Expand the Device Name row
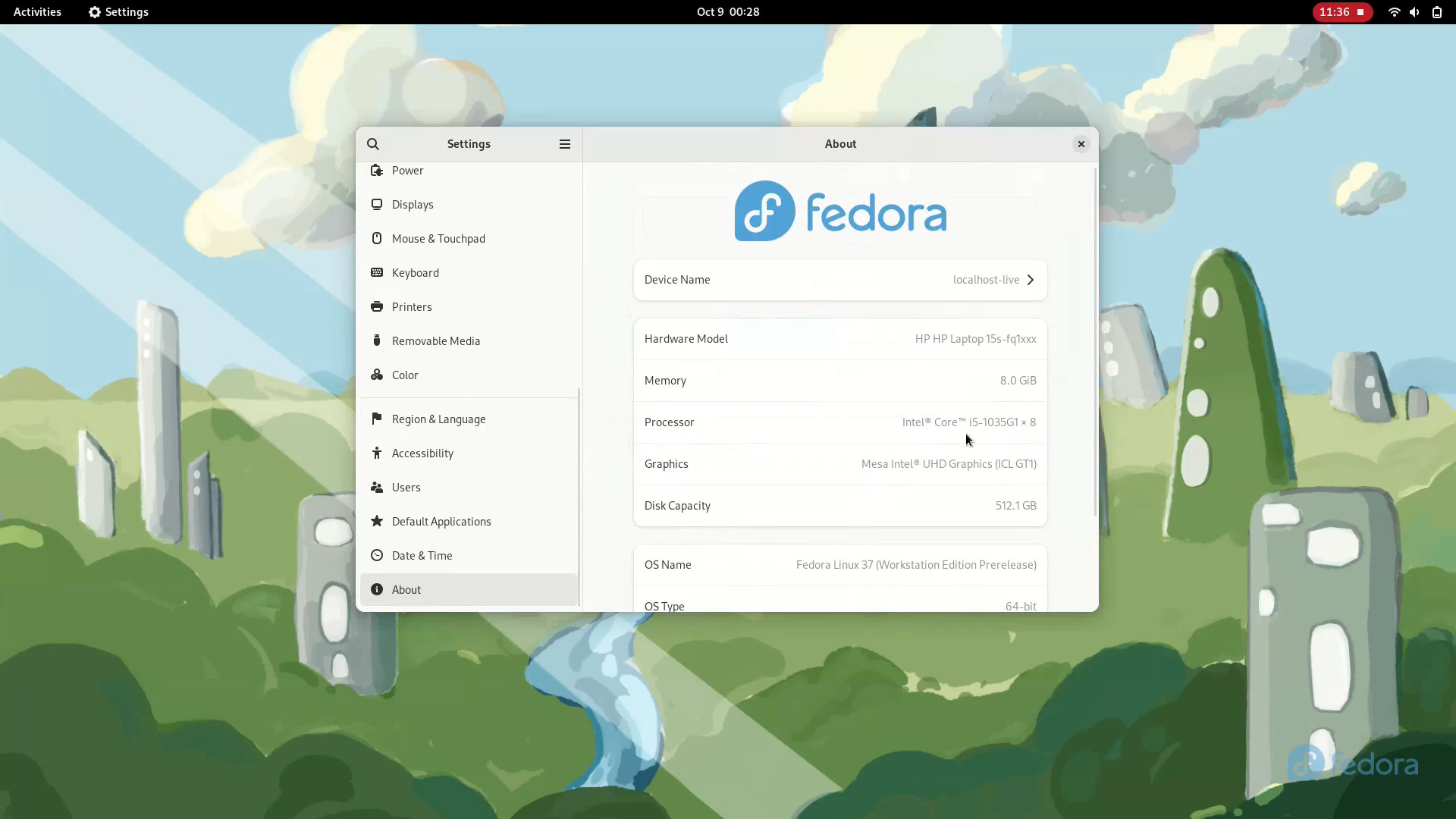Image resolution: width=1456 pixels, height=819 pixels. coord(840,279)
